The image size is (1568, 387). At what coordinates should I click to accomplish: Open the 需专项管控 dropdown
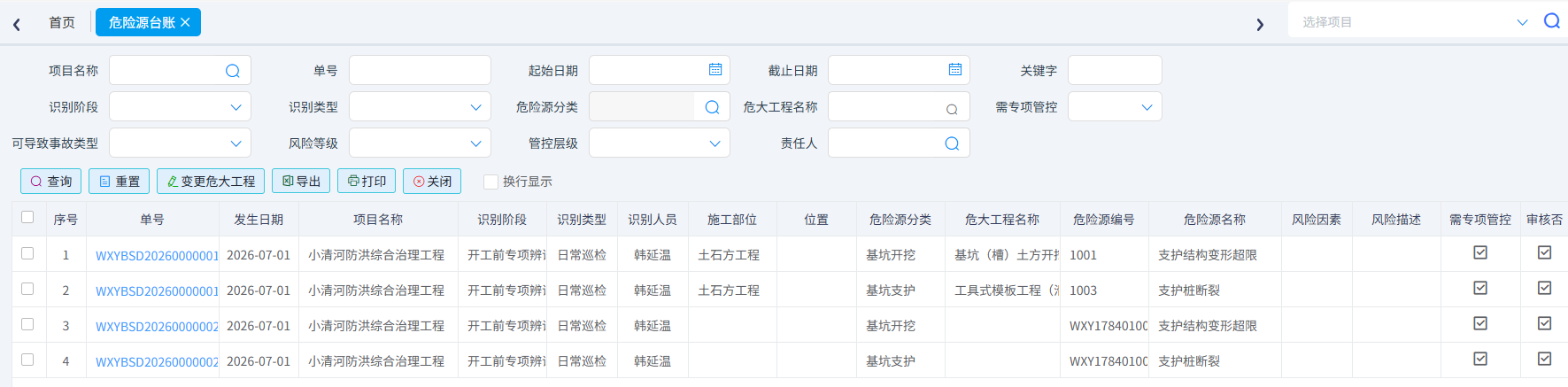tap(1115, 107)
